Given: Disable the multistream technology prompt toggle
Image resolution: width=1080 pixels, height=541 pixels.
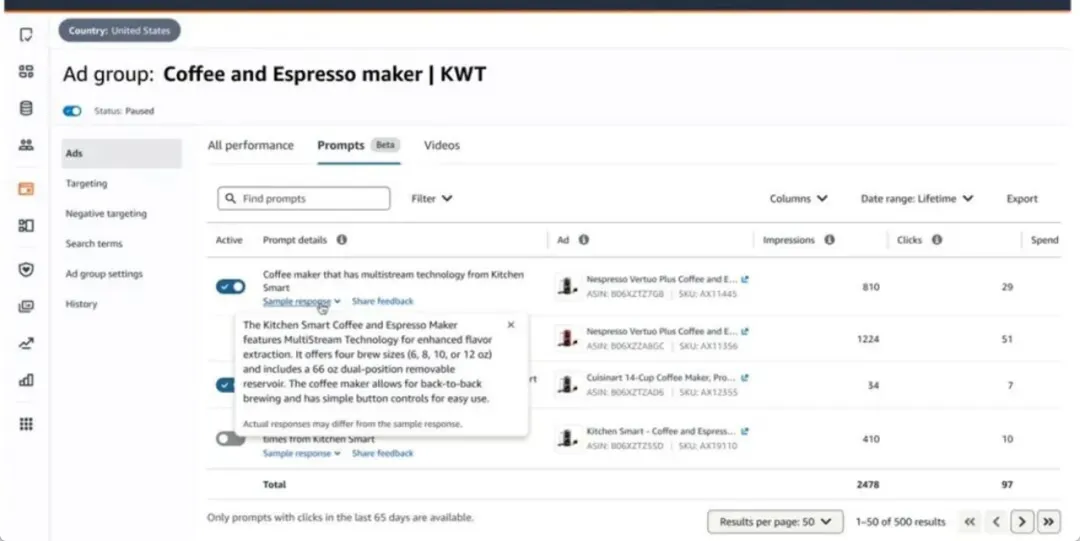Looking at the screenshot, I should [x=231, y=287].
